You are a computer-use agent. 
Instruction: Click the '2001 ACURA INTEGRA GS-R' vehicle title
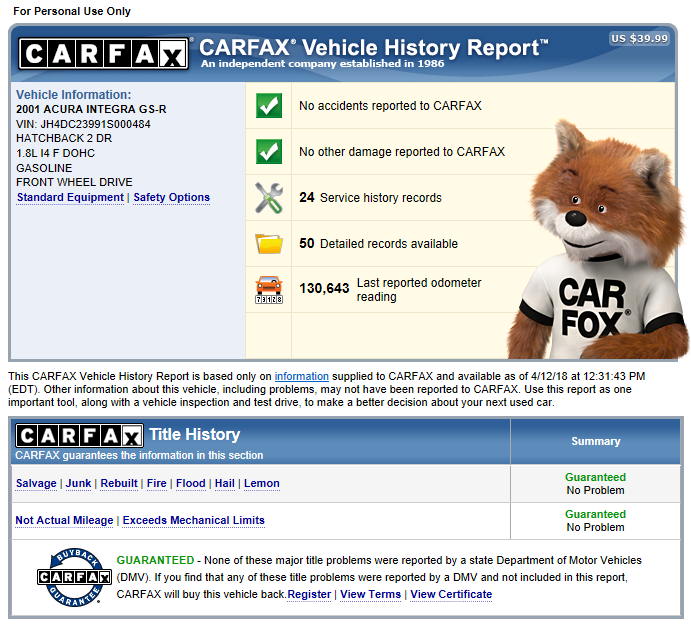coord(91,109)
